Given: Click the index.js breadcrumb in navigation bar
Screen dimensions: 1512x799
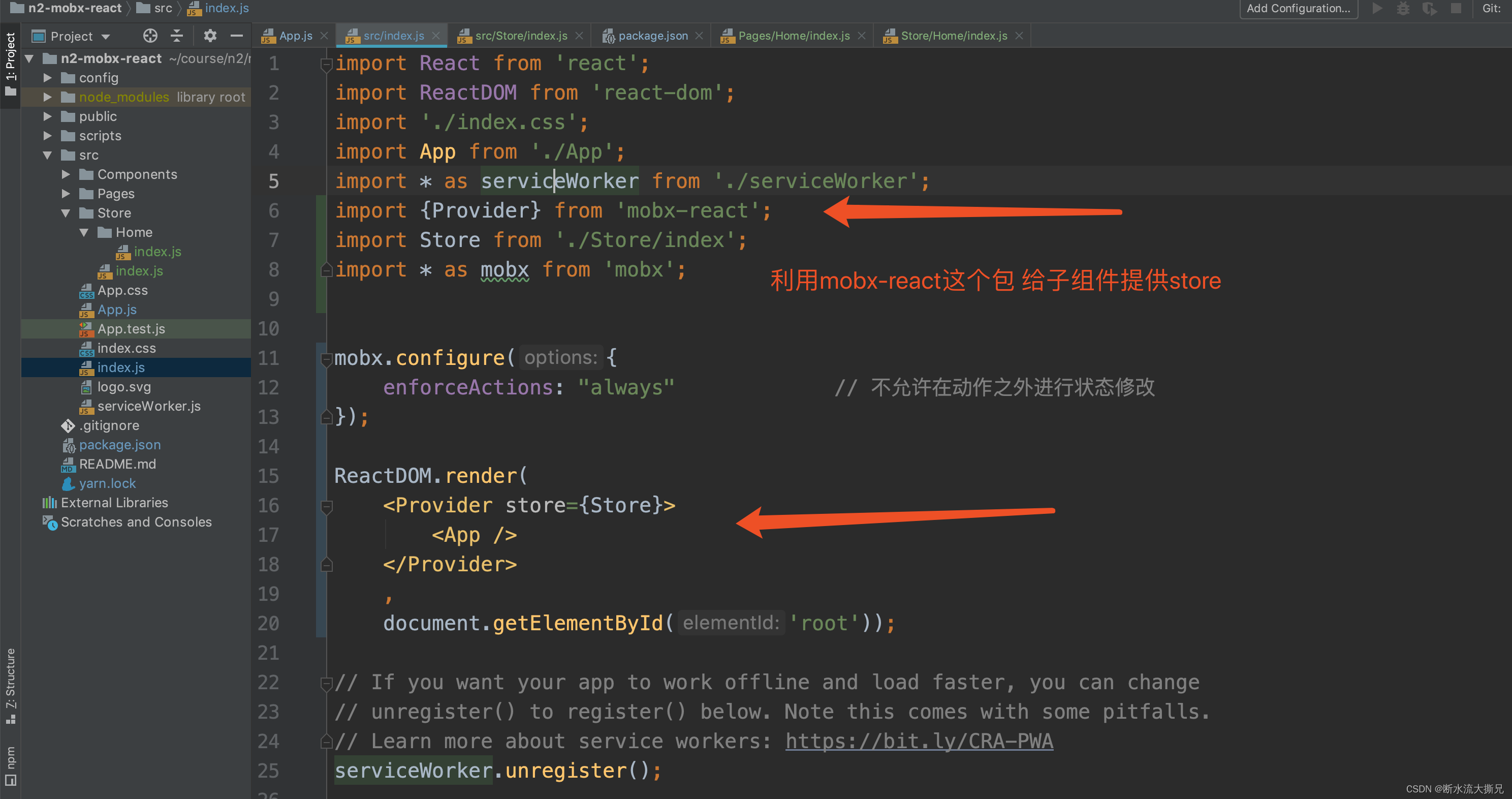Looking at the screenshot, I should 218,8.
